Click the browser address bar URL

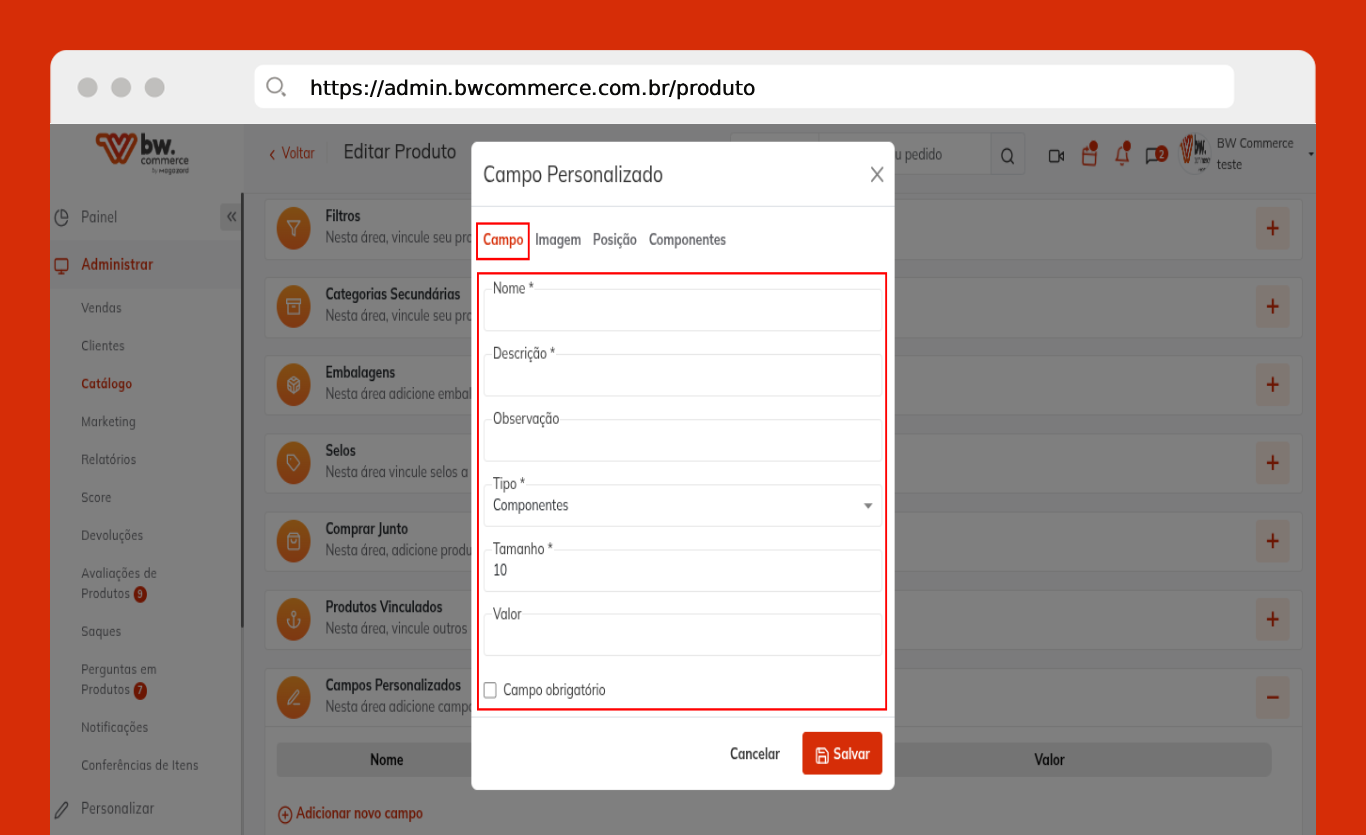pyautogui.click(x=532, y=88)
